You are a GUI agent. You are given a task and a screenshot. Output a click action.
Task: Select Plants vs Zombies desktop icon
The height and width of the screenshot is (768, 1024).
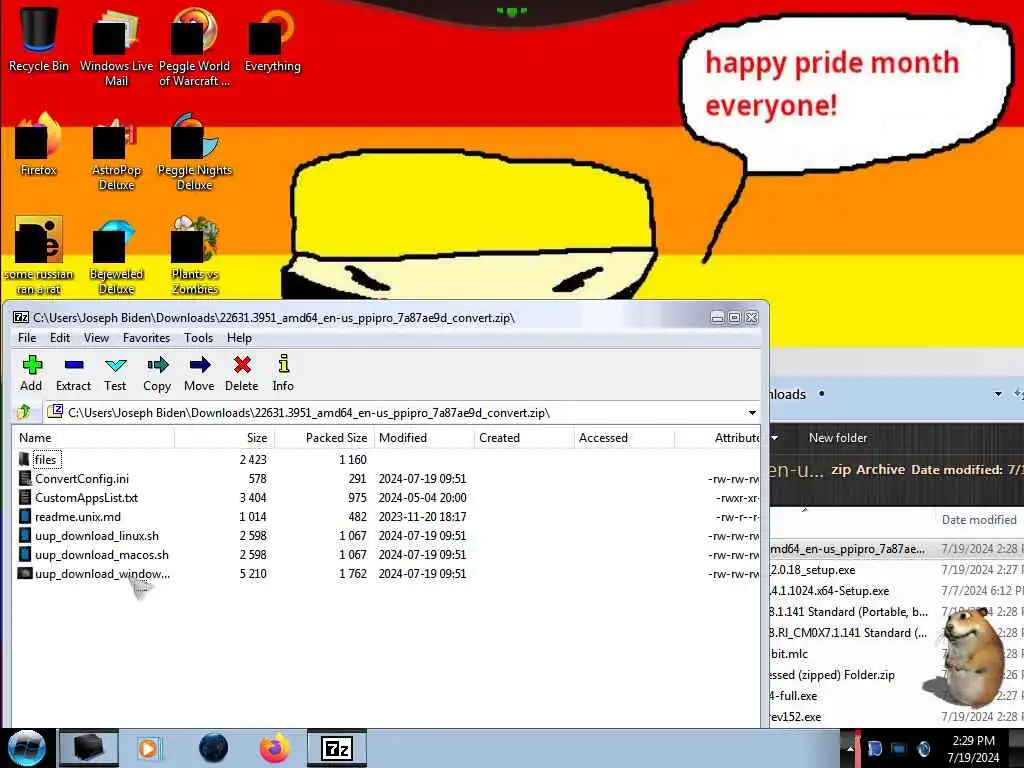194,256
